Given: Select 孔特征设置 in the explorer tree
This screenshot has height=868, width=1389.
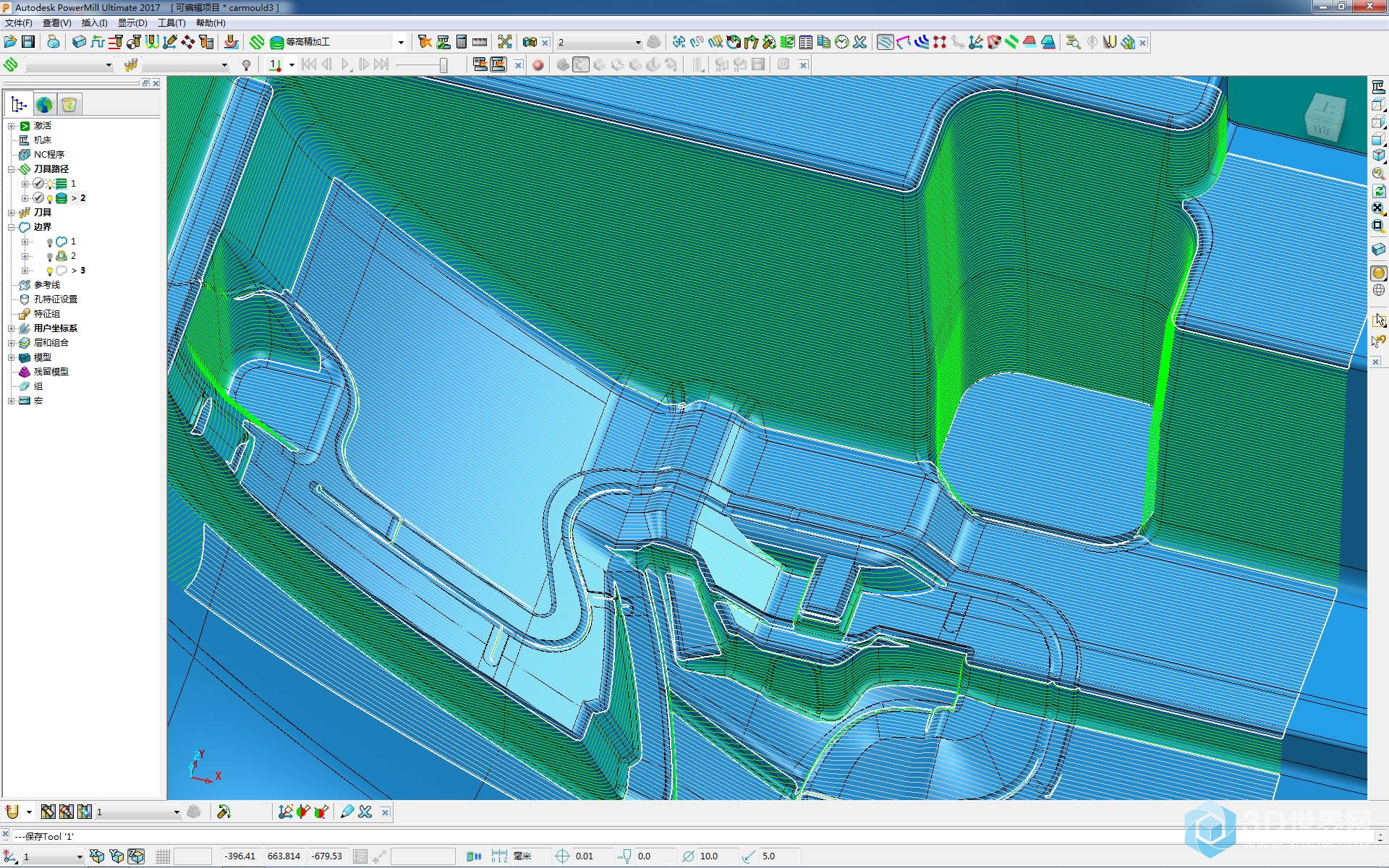Looking at the screenshot, I should pyautogui.click(x=55, y=299).
